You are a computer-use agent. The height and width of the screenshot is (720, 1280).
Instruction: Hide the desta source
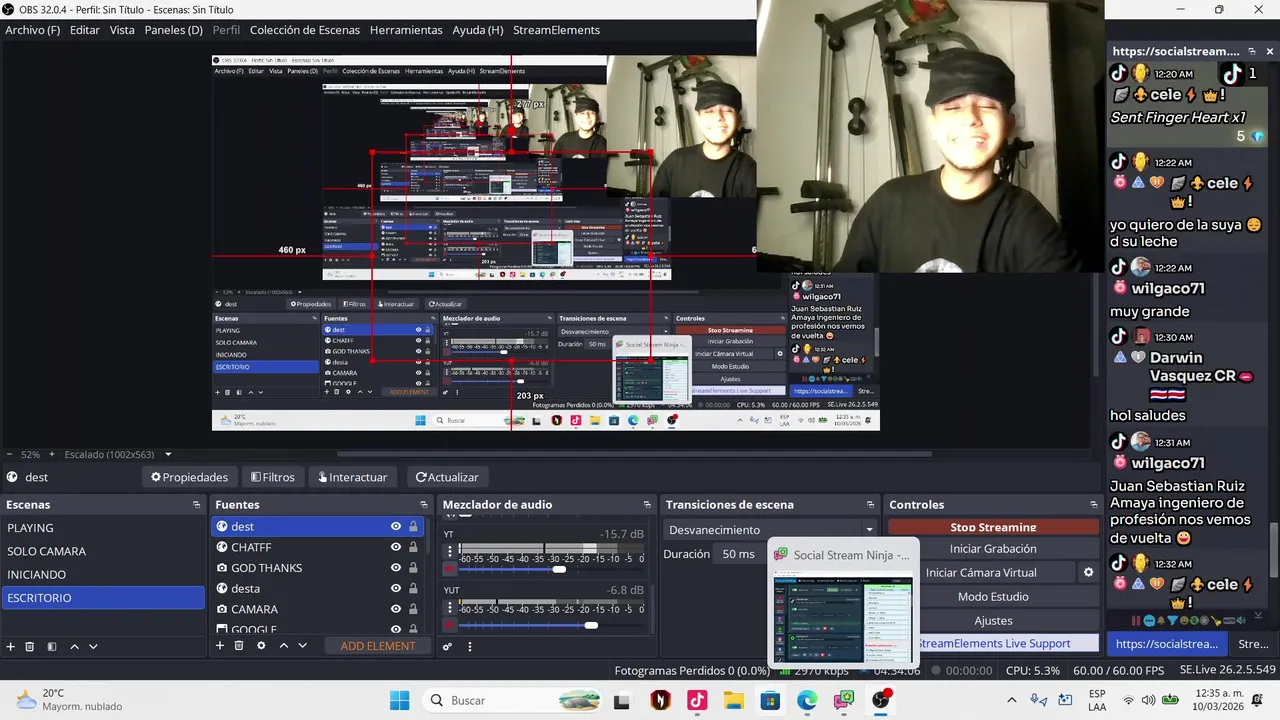click(x=396, y=588)
